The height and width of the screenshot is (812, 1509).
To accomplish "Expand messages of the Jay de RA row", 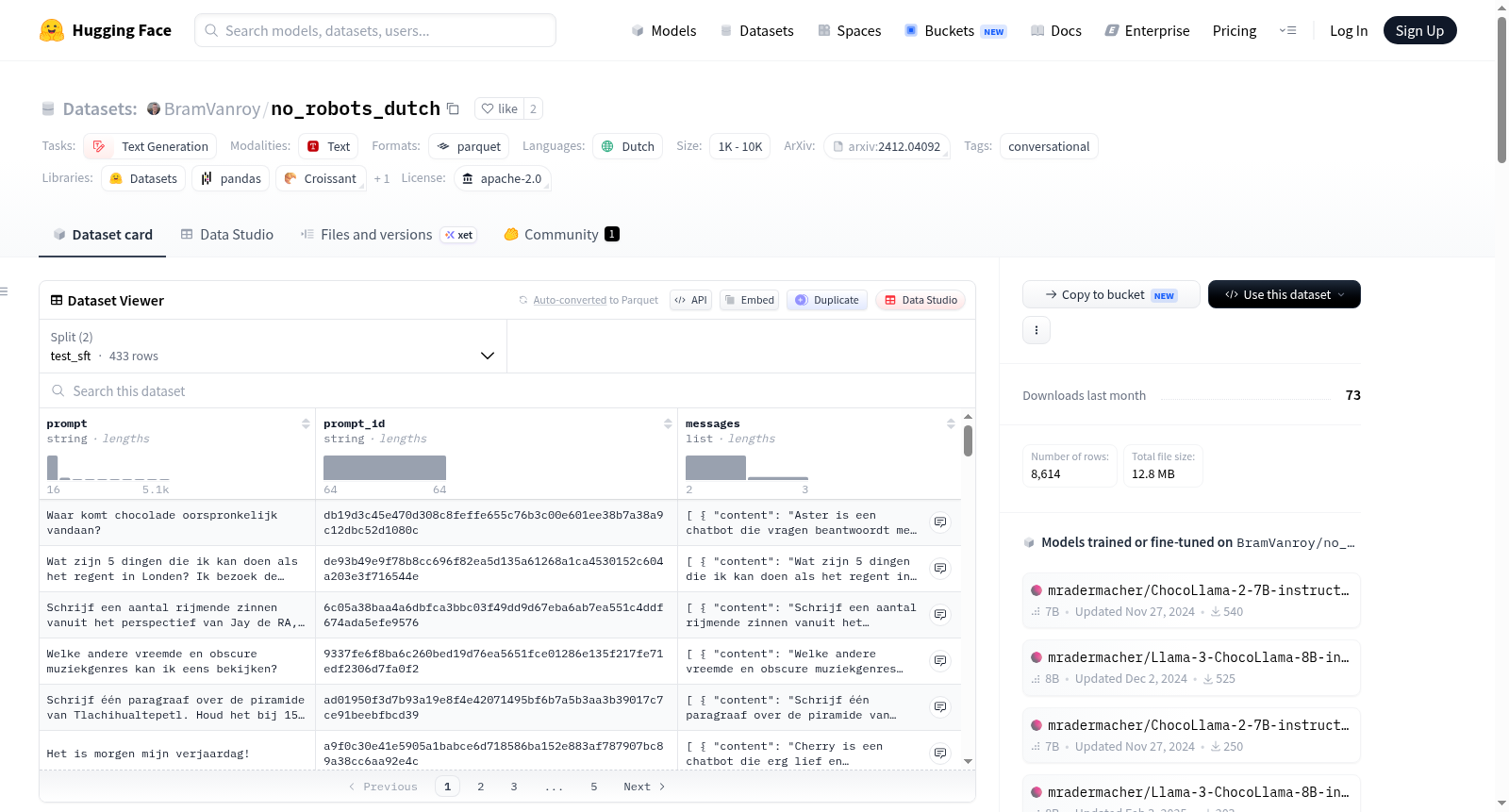I will coord(940,615).
